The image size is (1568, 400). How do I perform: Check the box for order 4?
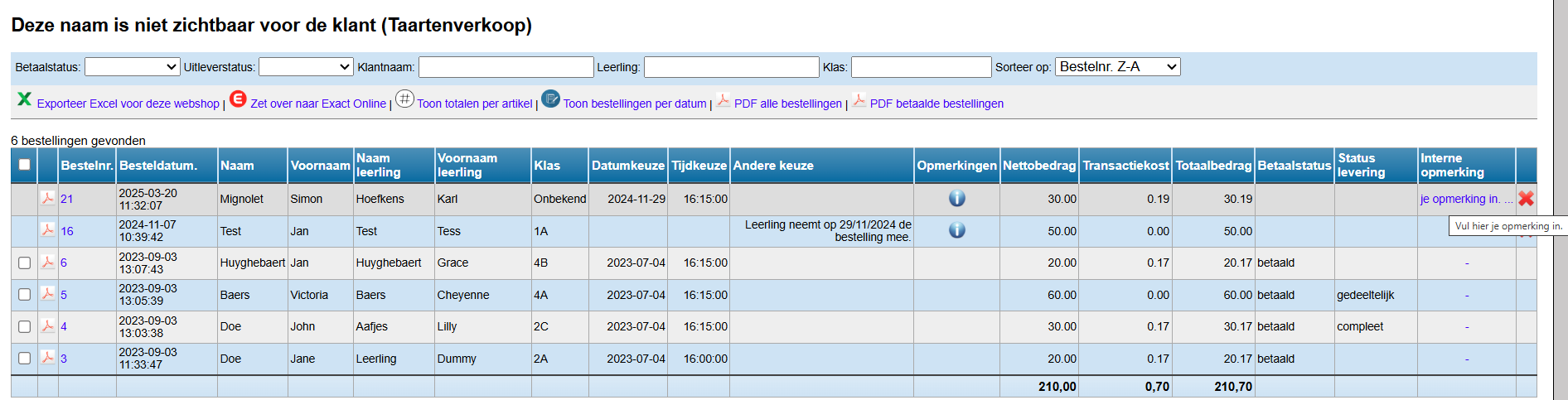[25, 326]
